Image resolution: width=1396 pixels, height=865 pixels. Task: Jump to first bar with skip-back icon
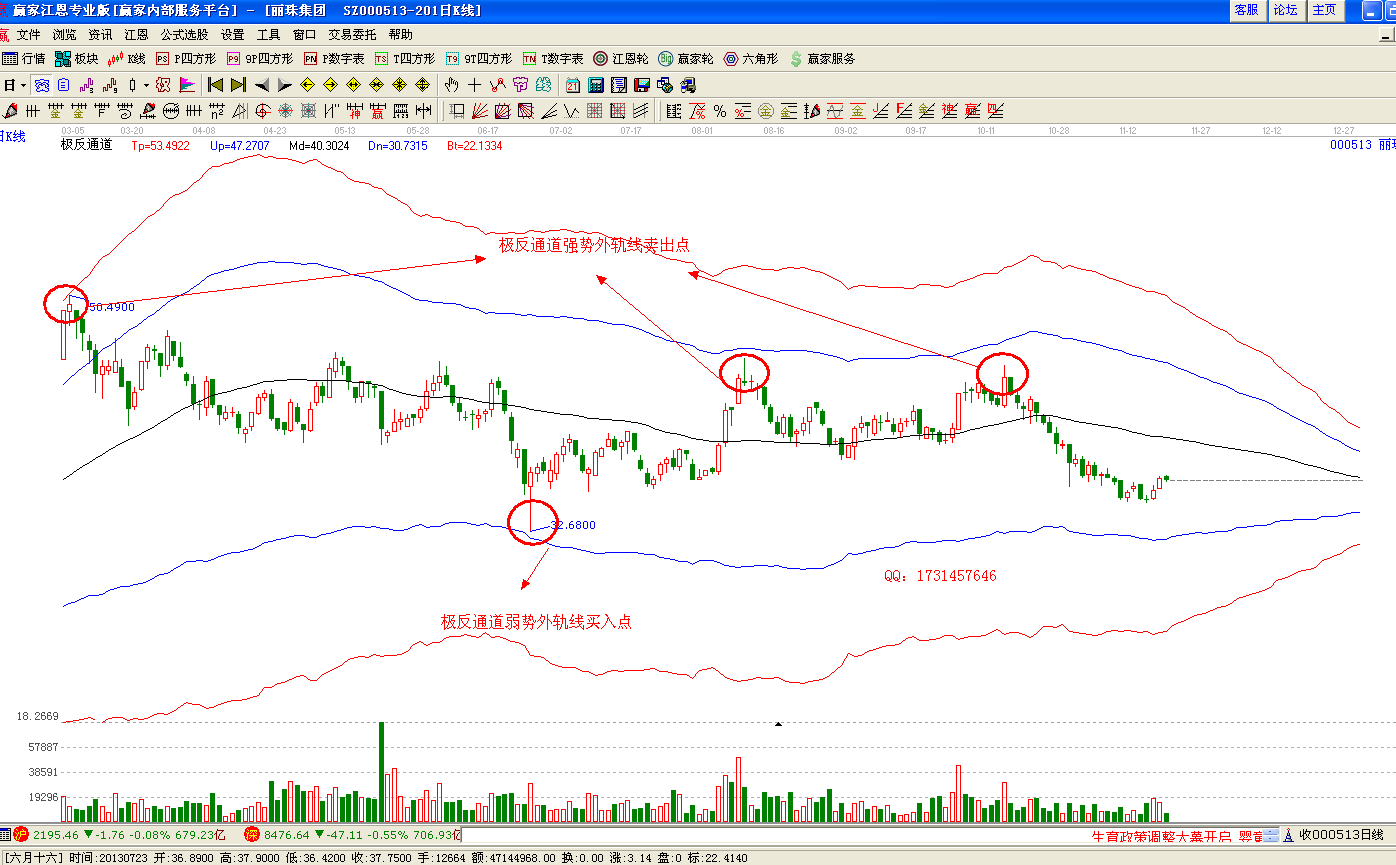click(x=217, y=85)
